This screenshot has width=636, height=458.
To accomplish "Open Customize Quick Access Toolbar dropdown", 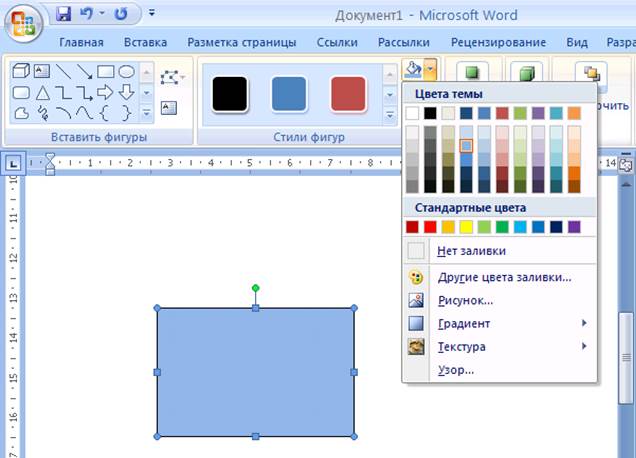I will coord(151,15).
